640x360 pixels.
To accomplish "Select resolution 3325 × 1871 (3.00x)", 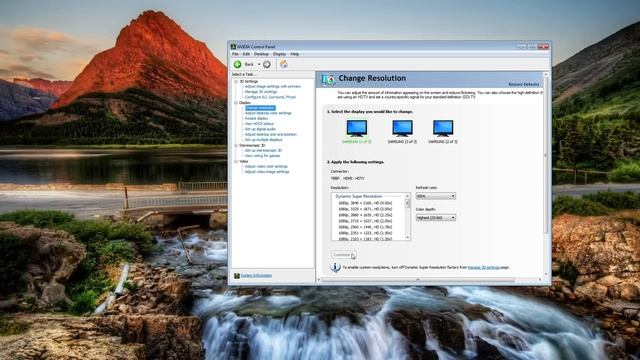I will (365, 209).
